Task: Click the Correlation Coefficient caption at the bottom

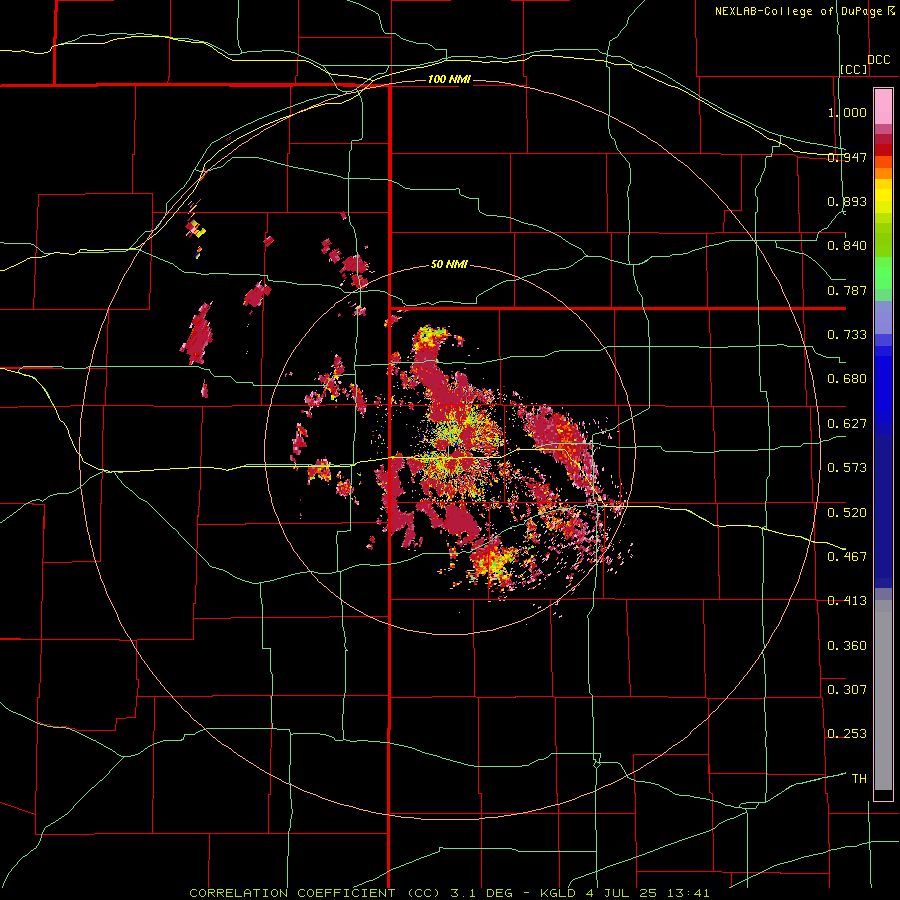Action: [449, 893]
